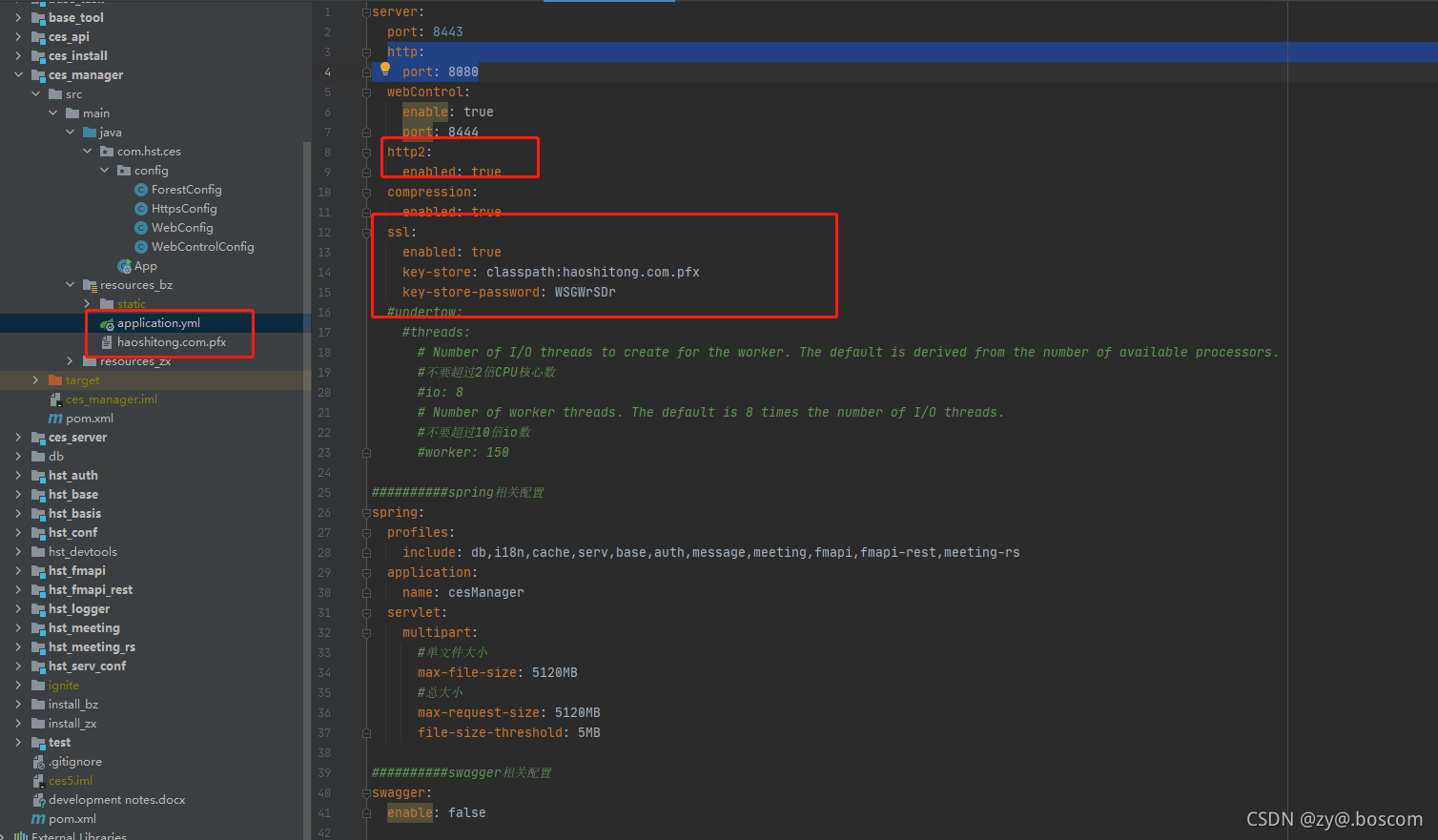Image resolution: width=1438 pixels, height=840 pixels.
Task: Expand the base_tool module folder
Action: [x=18, y=17]
